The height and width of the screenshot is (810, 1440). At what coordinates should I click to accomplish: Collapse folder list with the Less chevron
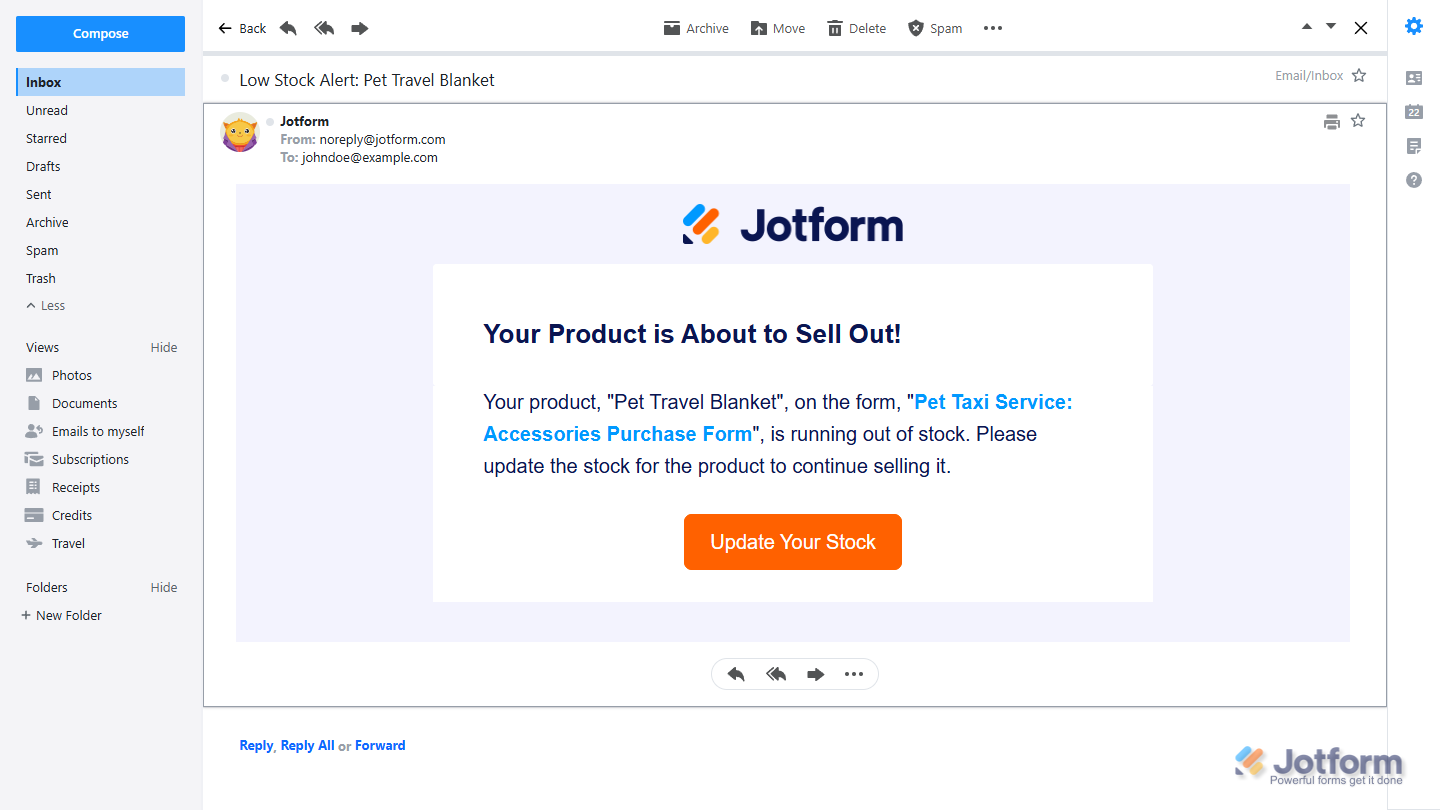45,306
